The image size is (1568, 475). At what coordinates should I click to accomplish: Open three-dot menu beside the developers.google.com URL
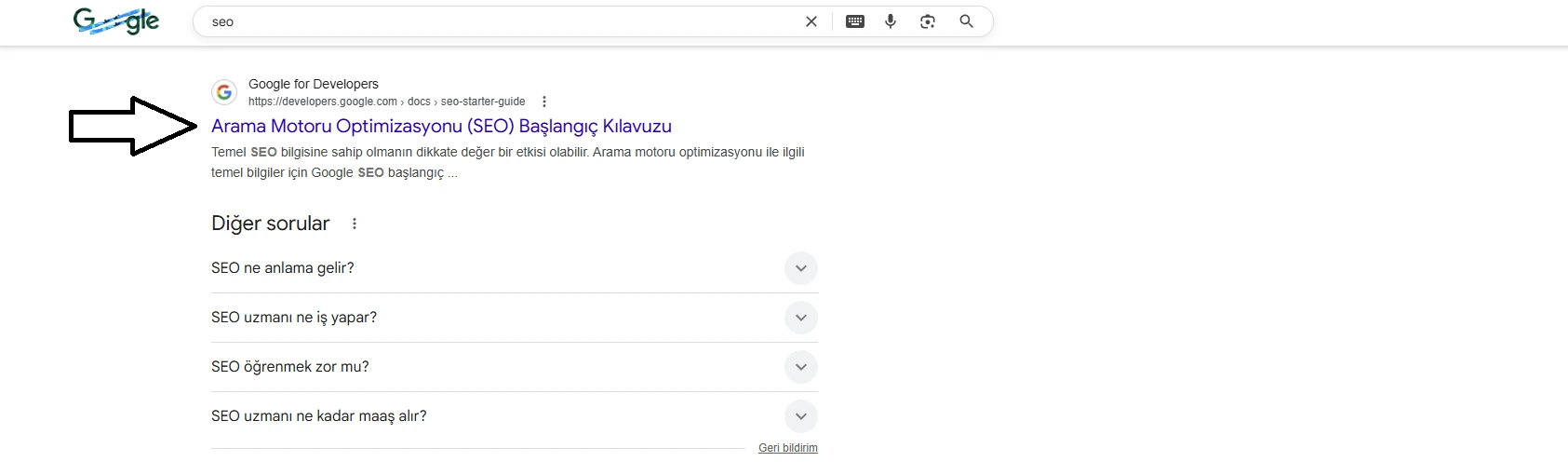click(x=544, y=102)
